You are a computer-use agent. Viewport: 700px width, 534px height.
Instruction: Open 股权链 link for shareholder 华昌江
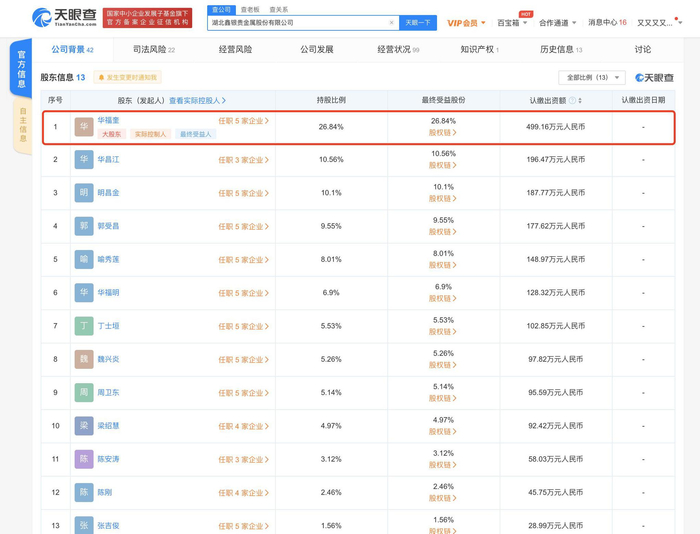(442, 166)
